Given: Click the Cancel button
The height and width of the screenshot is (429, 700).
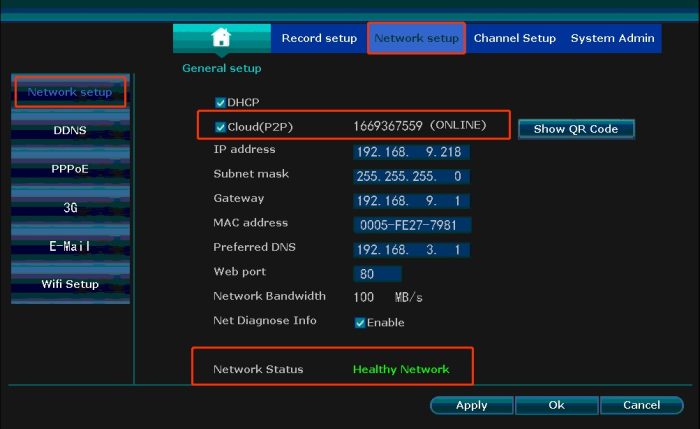Looking at the screenshot, I should click(x=641, y=405).
